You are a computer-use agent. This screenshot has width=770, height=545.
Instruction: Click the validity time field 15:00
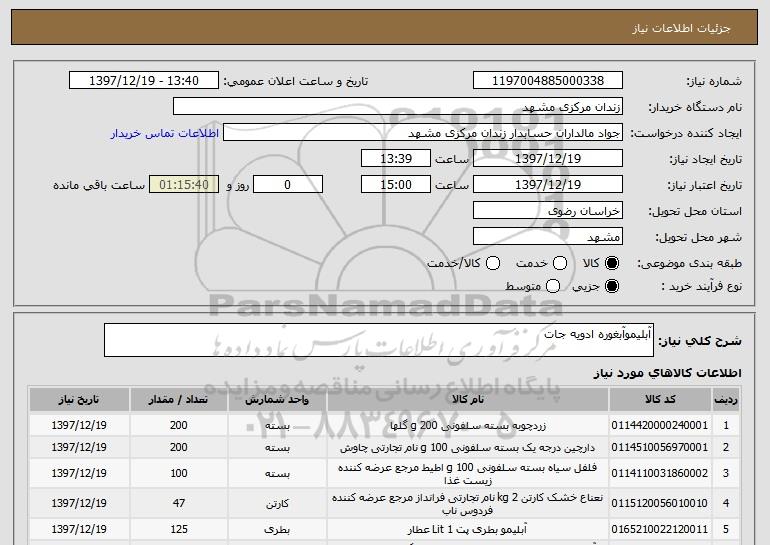click(396, 185)
